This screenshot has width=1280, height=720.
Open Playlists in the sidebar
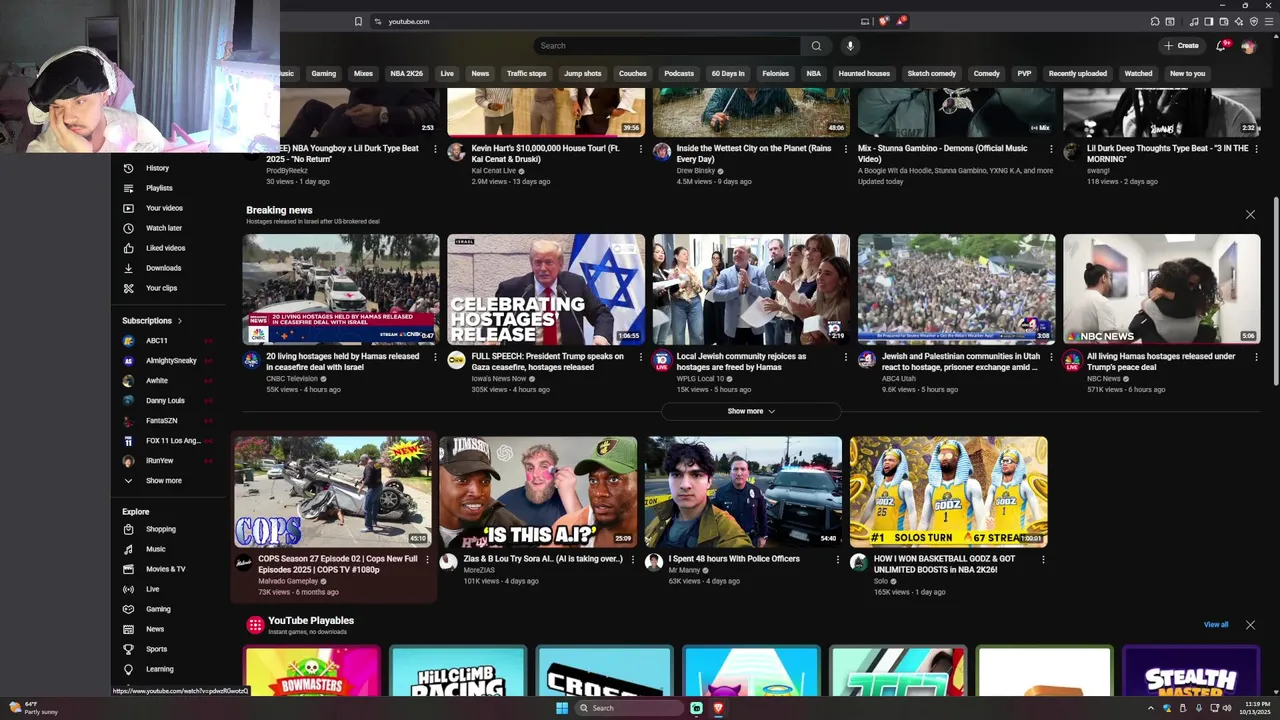tap(168, 188)
